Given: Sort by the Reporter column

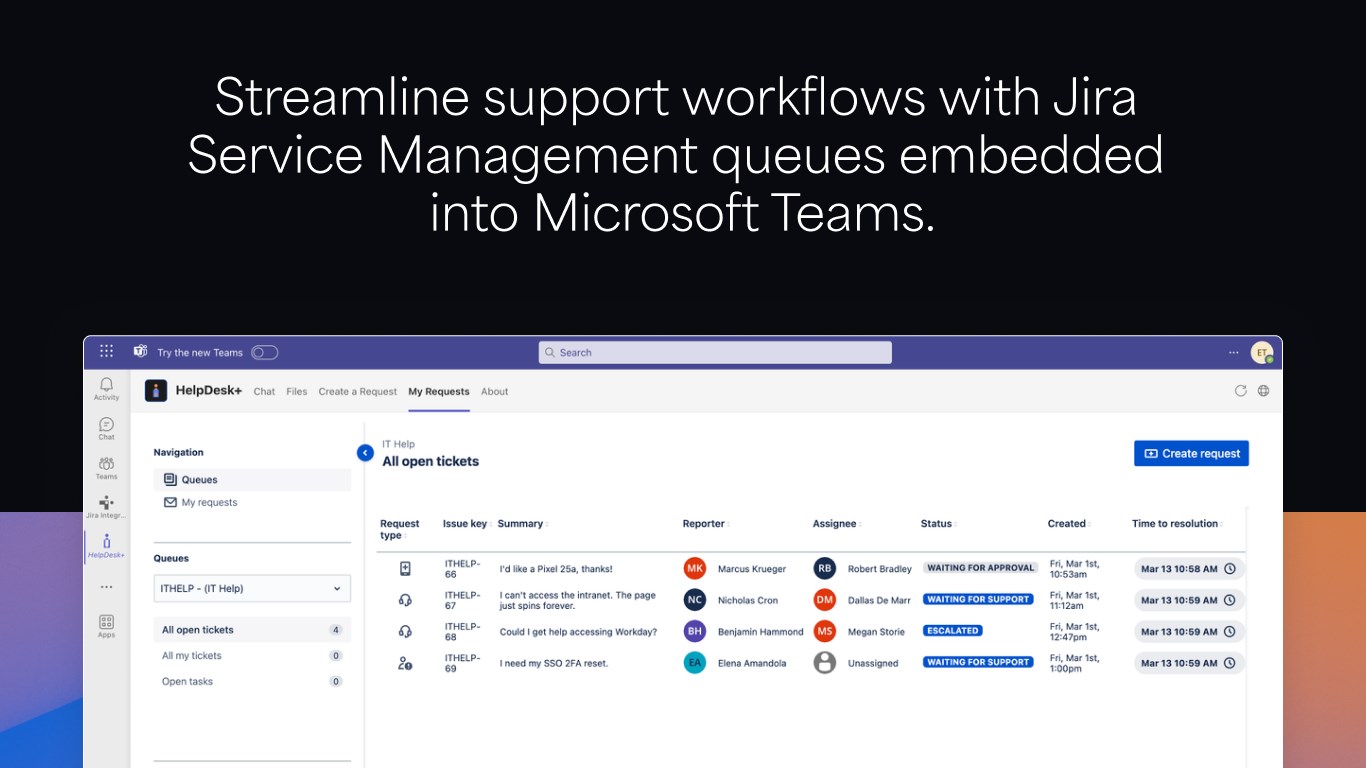Looking at the screenshot, I should coord(705,524).
